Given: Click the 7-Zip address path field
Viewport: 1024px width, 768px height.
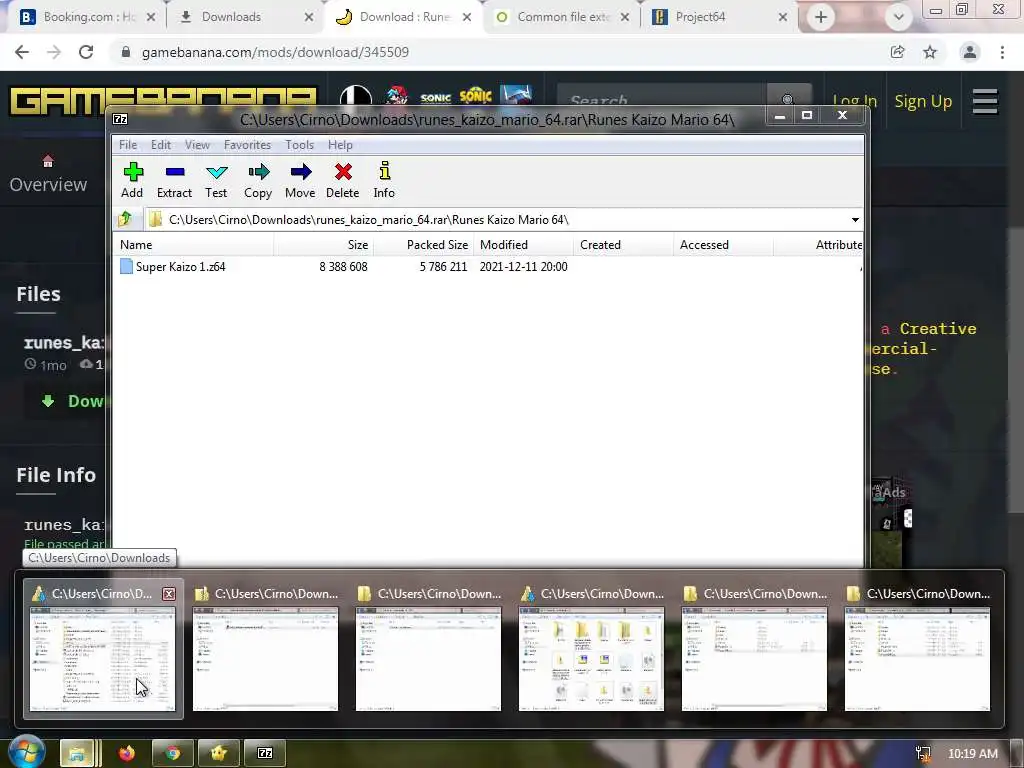Looking at the screenshot, I should tap(496, 220).
